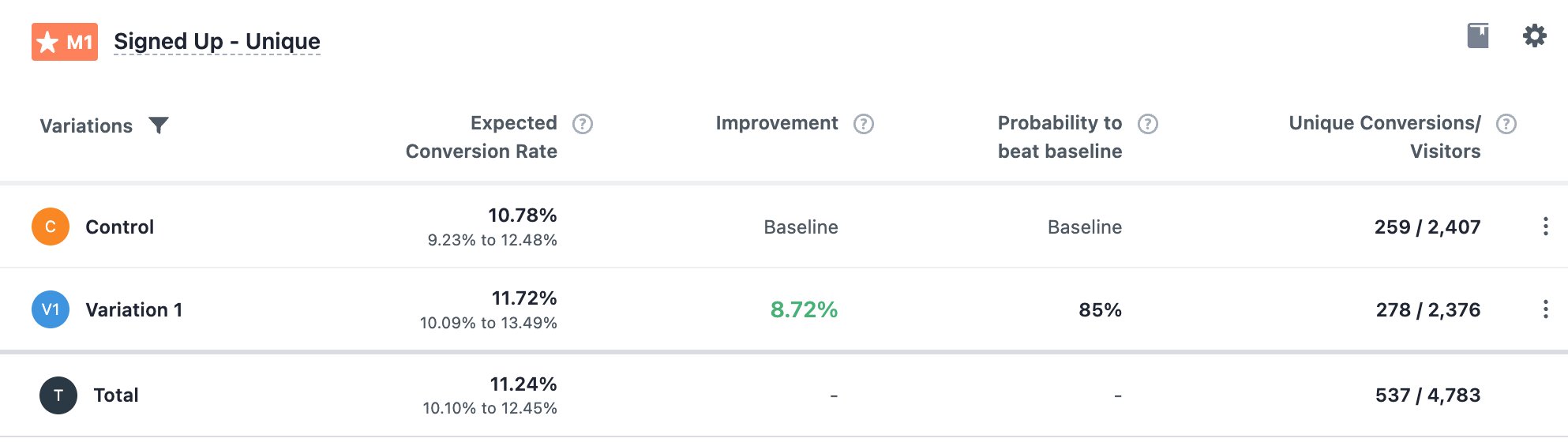
Task: Click the M1 star primary metric badge
Action: 65,42
